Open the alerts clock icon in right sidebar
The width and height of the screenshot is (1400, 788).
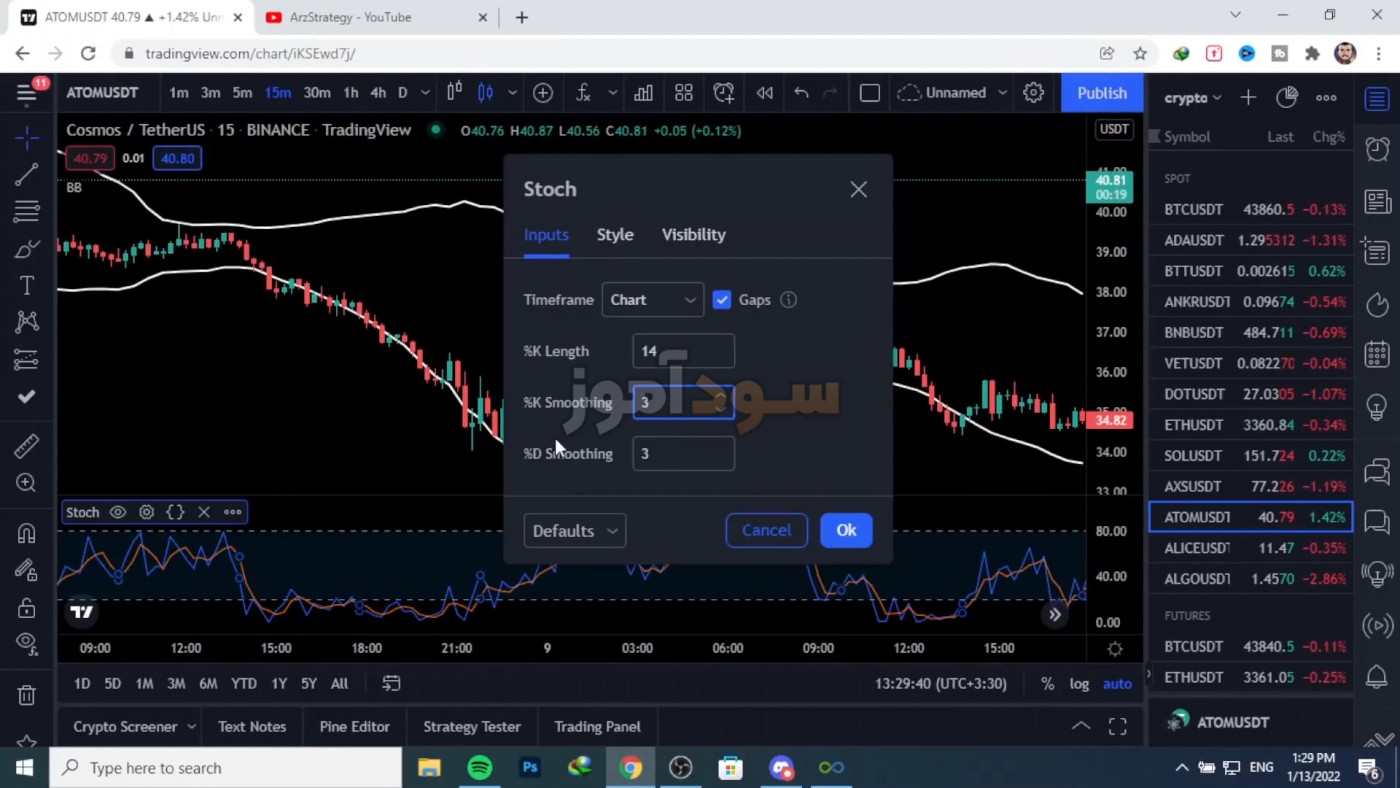(x=1377, y=149)
